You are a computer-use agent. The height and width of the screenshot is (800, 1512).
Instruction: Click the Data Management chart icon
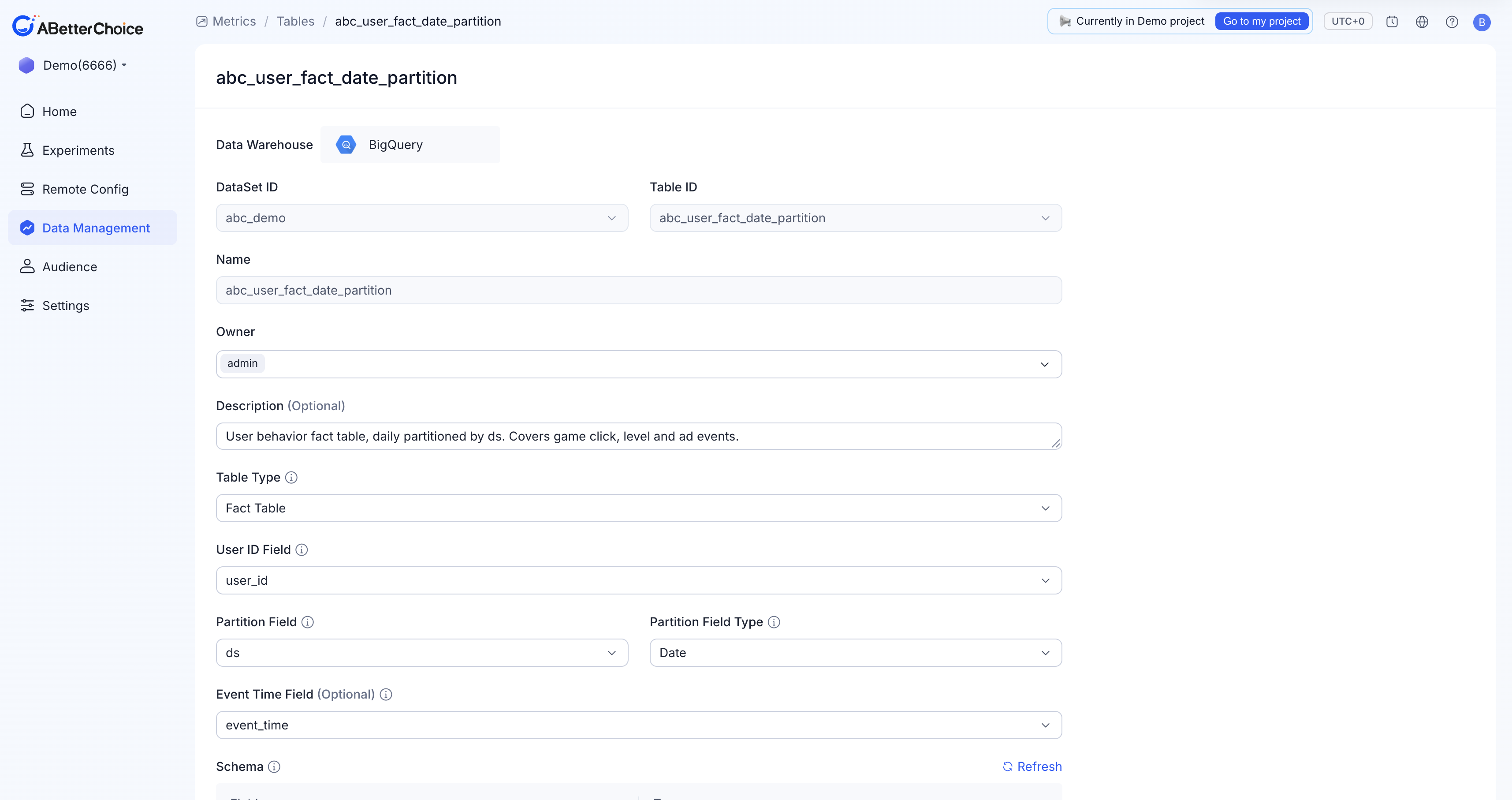tap(27, 227)
